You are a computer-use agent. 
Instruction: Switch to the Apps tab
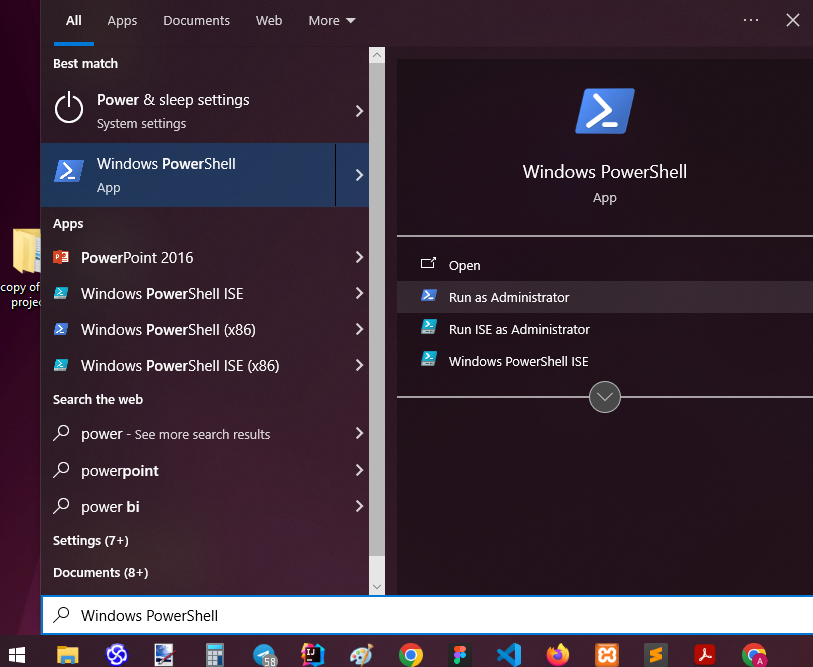point(122,21)
